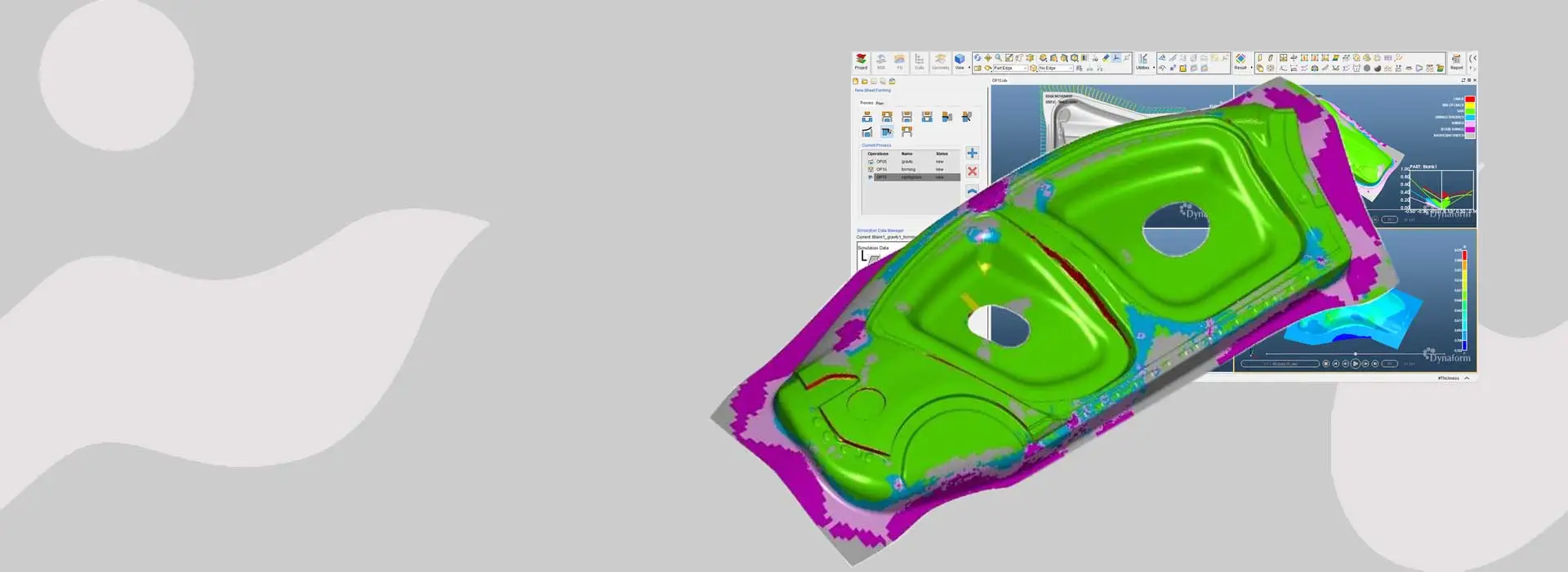Click the rotate view icon

(978, 58)
